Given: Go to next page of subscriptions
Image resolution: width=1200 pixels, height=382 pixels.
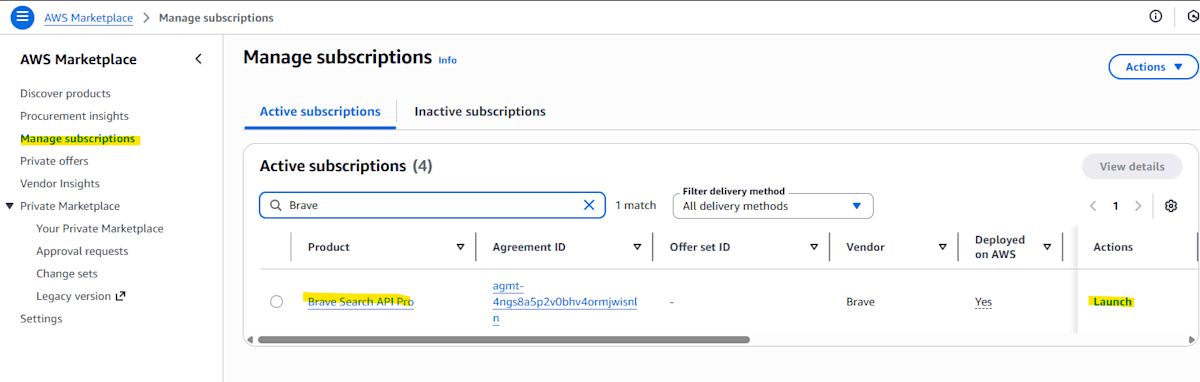Looking at the screenshot, I should click(1138, 206).
